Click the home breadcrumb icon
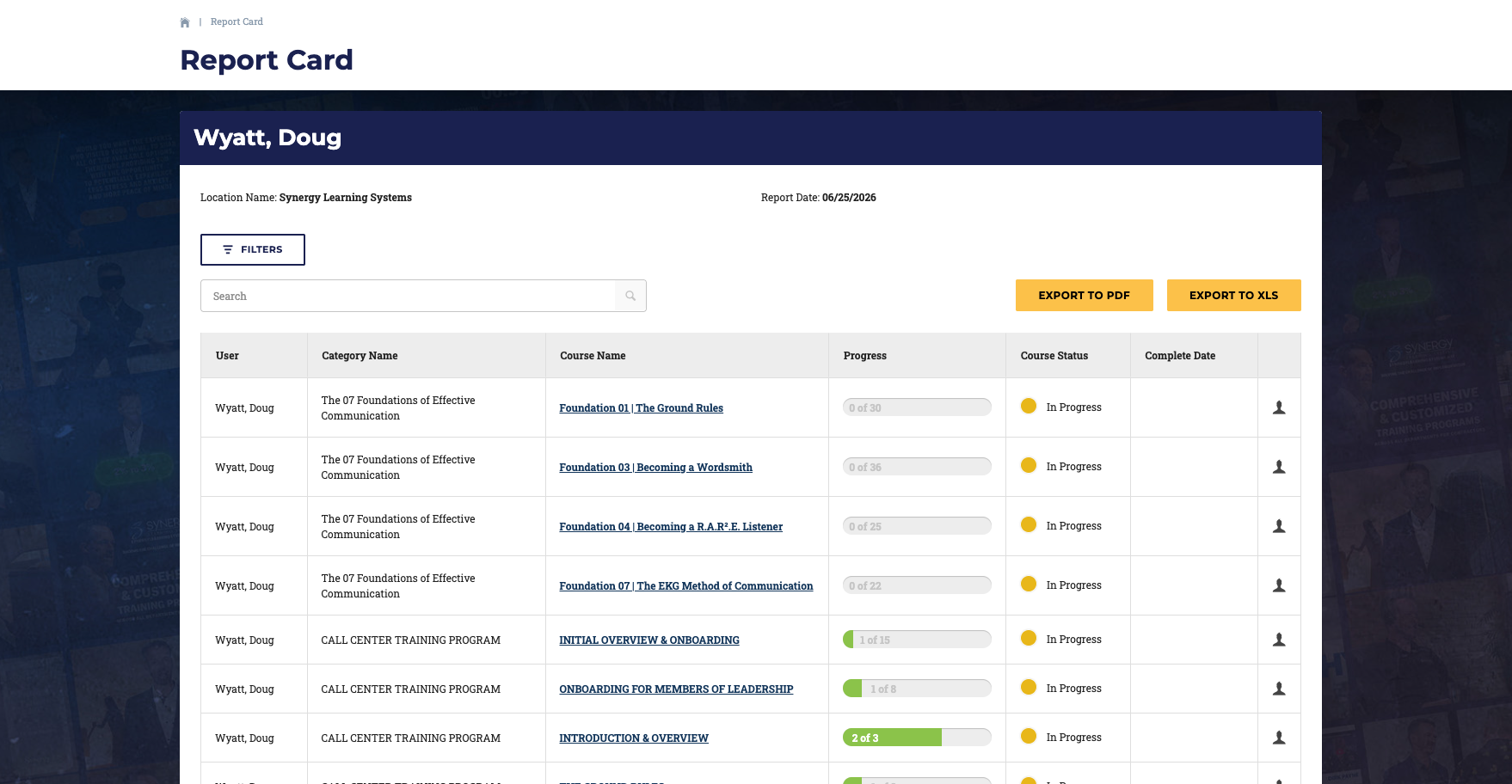The width and height of the screenshot is (1512, 784). 185,22
